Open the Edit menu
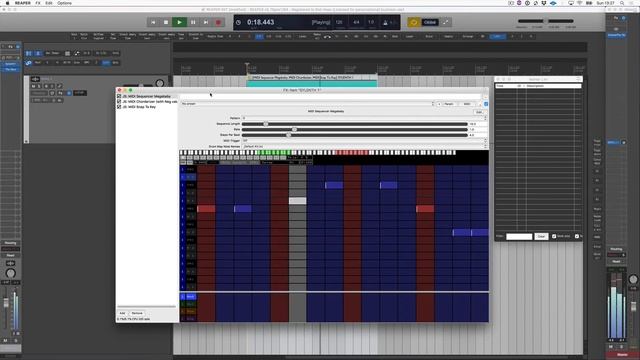 pyautogui.click(x=49, y=3)
